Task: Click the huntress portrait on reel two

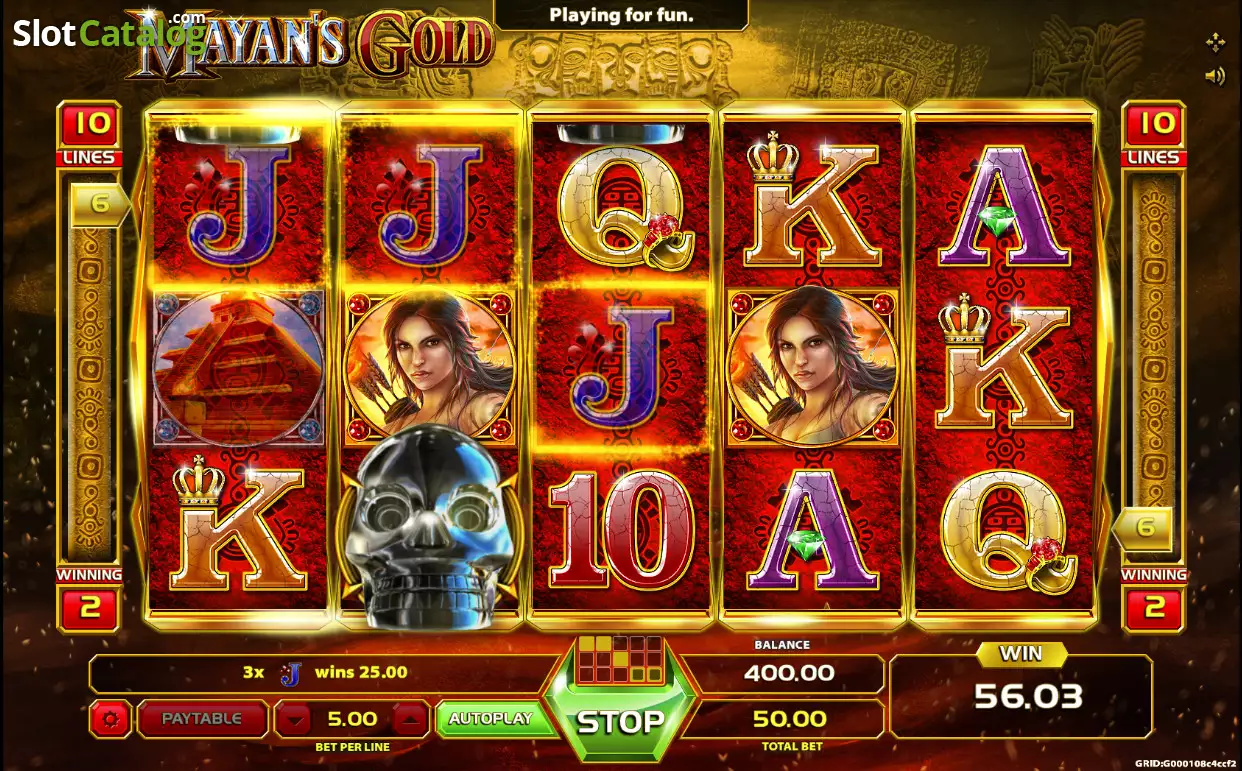Action: (x=430, y=366)
